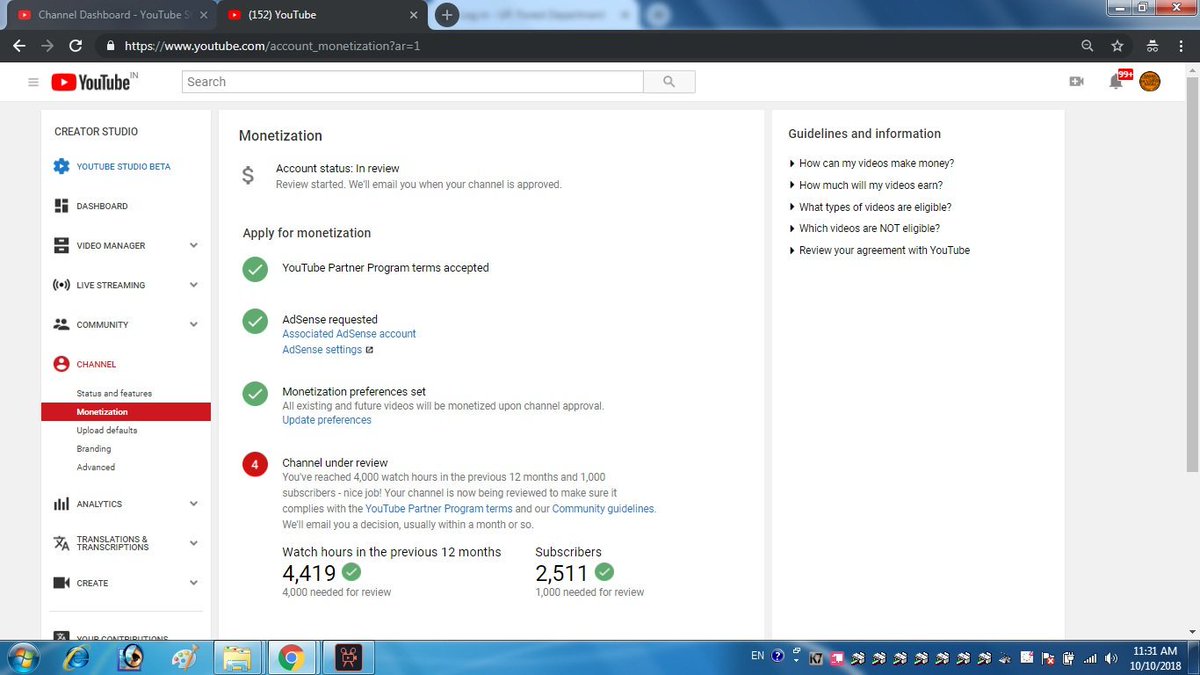This screenshot has height=675, width=1200.
Task: Open Chrome from the taskbar
Action: click(x=291, y=657)
